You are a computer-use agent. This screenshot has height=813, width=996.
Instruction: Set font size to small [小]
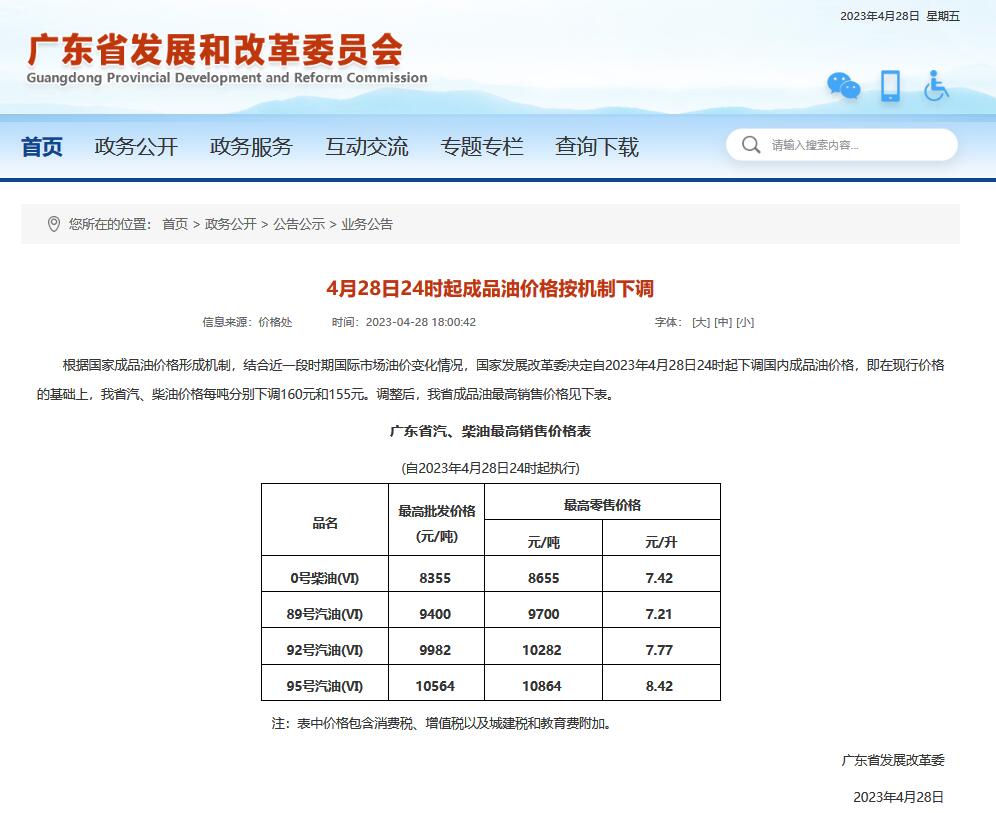(745, 322)
